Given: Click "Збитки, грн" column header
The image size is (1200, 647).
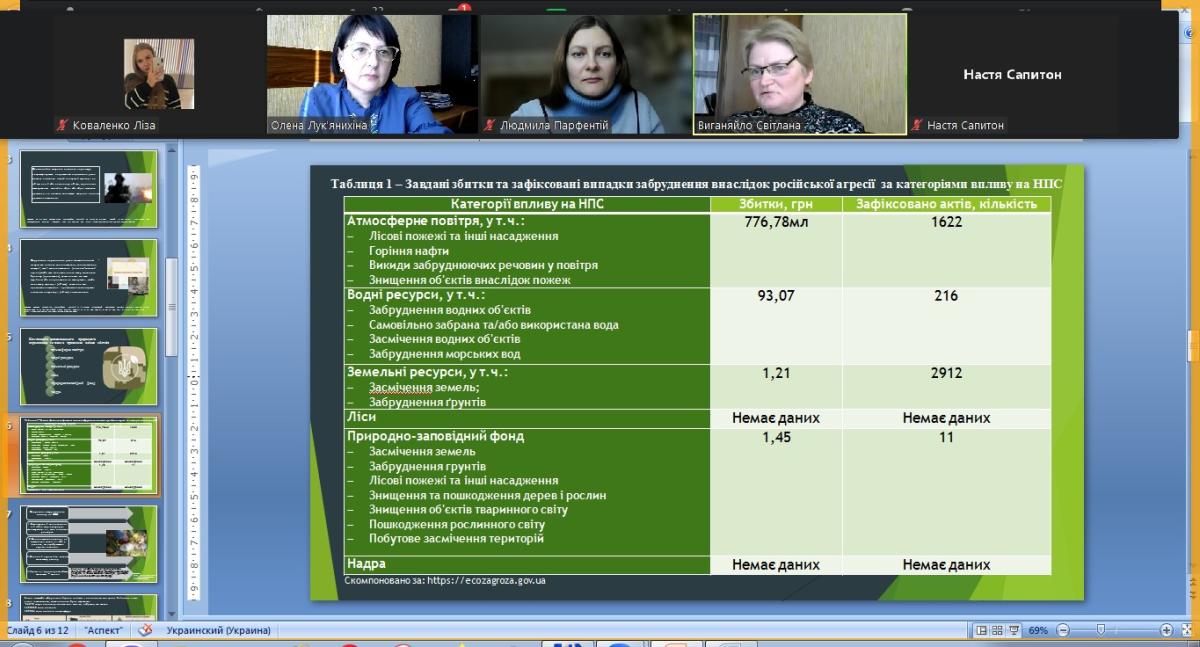Looking at the screenshot, I should pyautogui.click(x=776, y=204).
